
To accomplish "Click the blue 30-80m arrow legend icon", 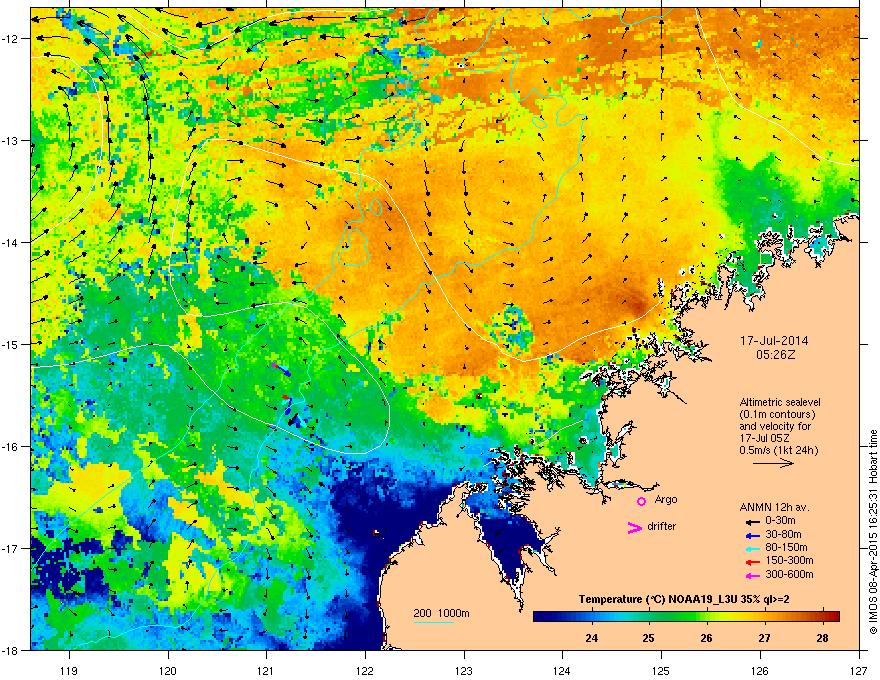I will [x=753, y=535].
